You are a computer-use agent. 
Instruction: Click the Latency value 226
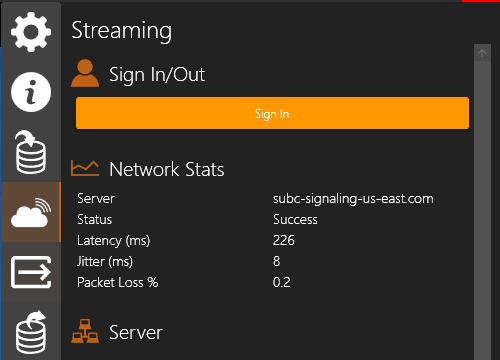click(284, 240)
